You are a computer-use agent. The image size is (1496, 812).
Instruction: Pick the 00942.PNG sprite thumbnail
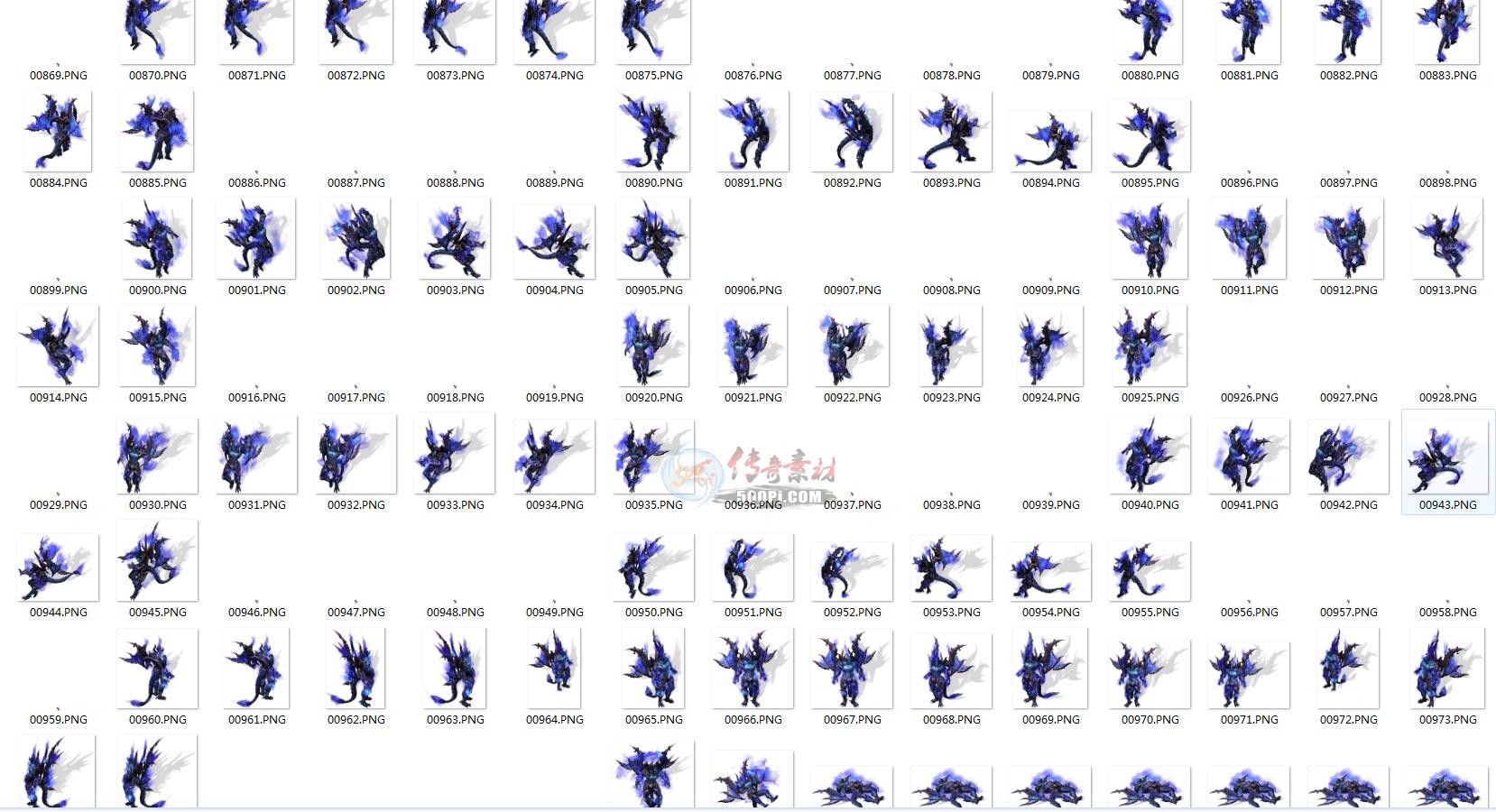pos(1348,457)
